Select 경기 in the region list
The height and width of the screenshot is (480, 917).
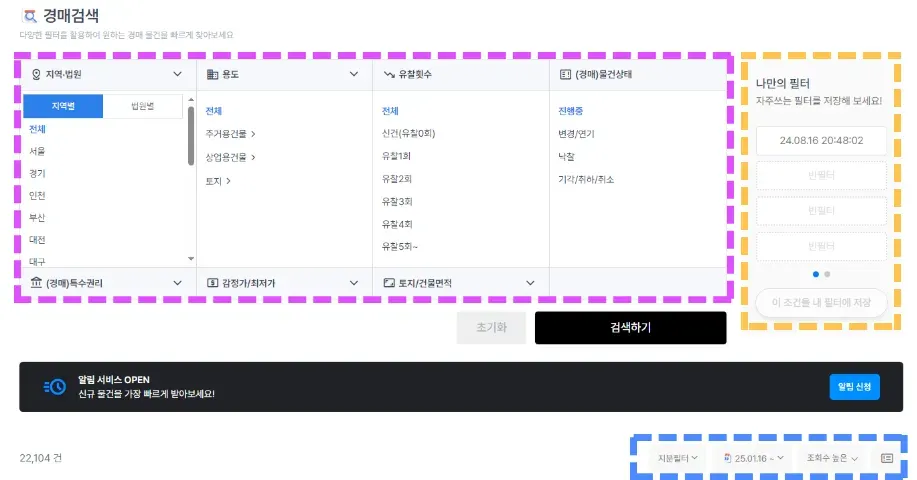point(37,173)
